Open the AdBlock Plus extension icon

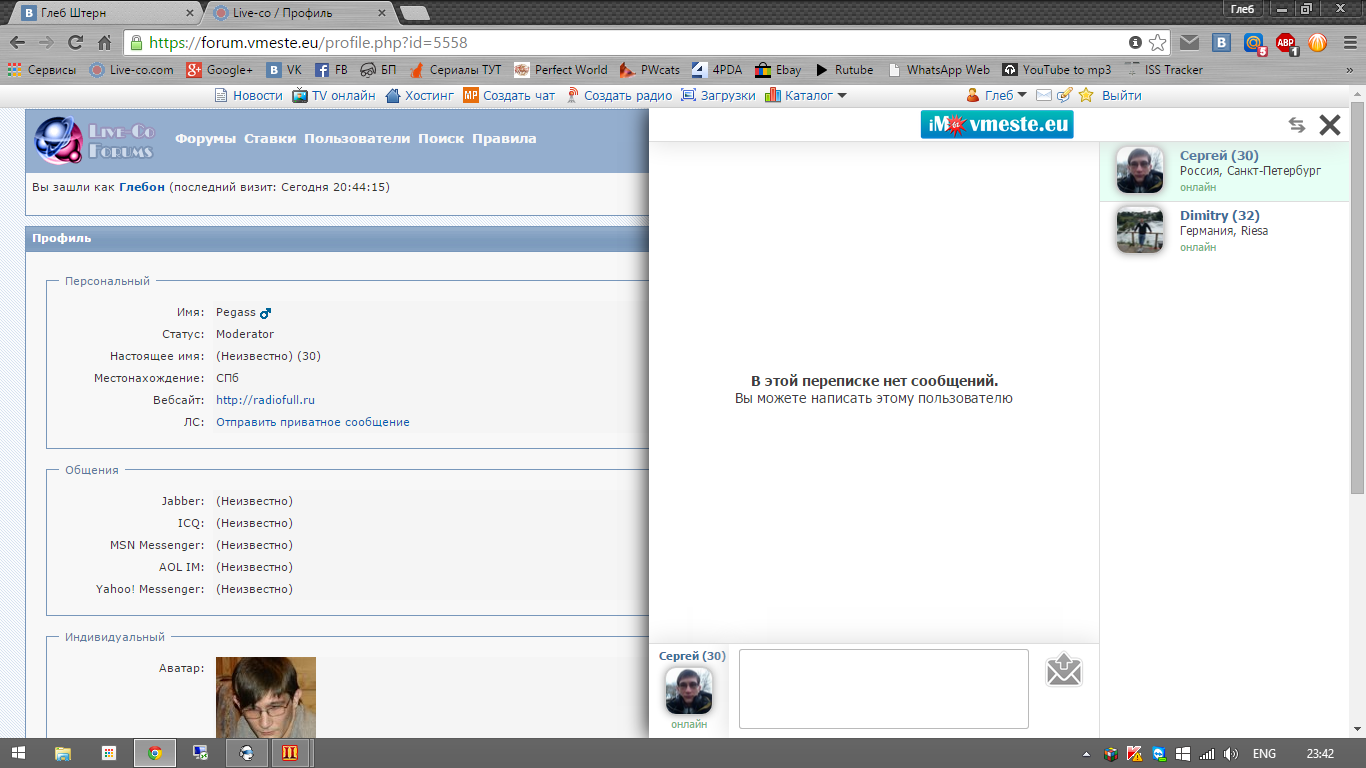tap(1285, 43)
